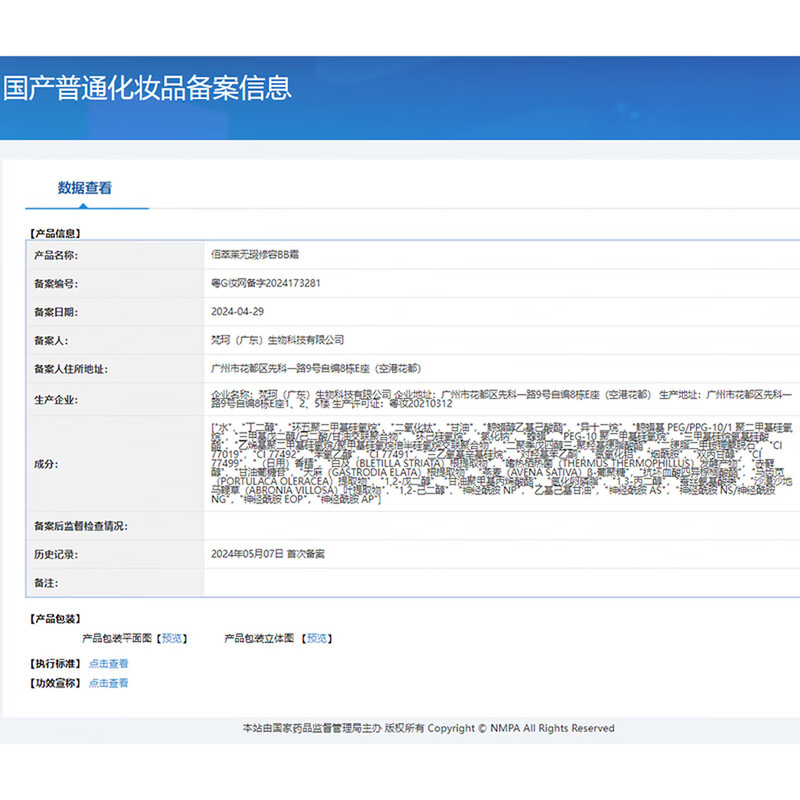The image size is (800, 800).
Task: Select the product name 佰萃莱无瑕修容BB霜
Action: [x=255, y=256]
